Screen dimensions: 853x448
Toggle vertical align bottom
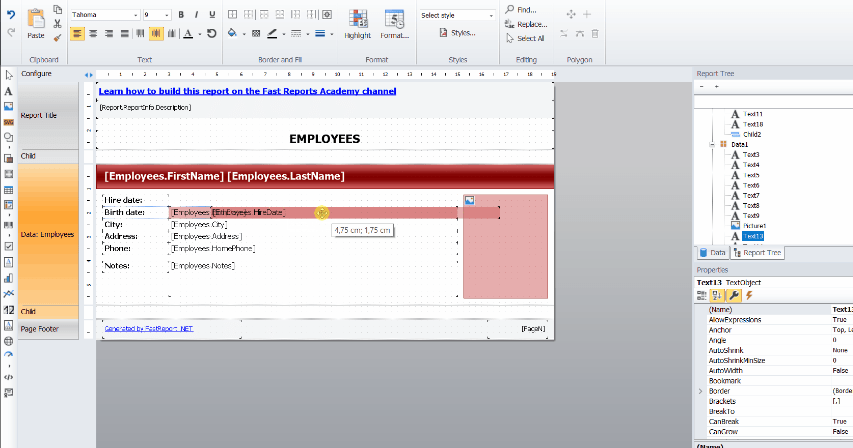(x=172, y=34)
